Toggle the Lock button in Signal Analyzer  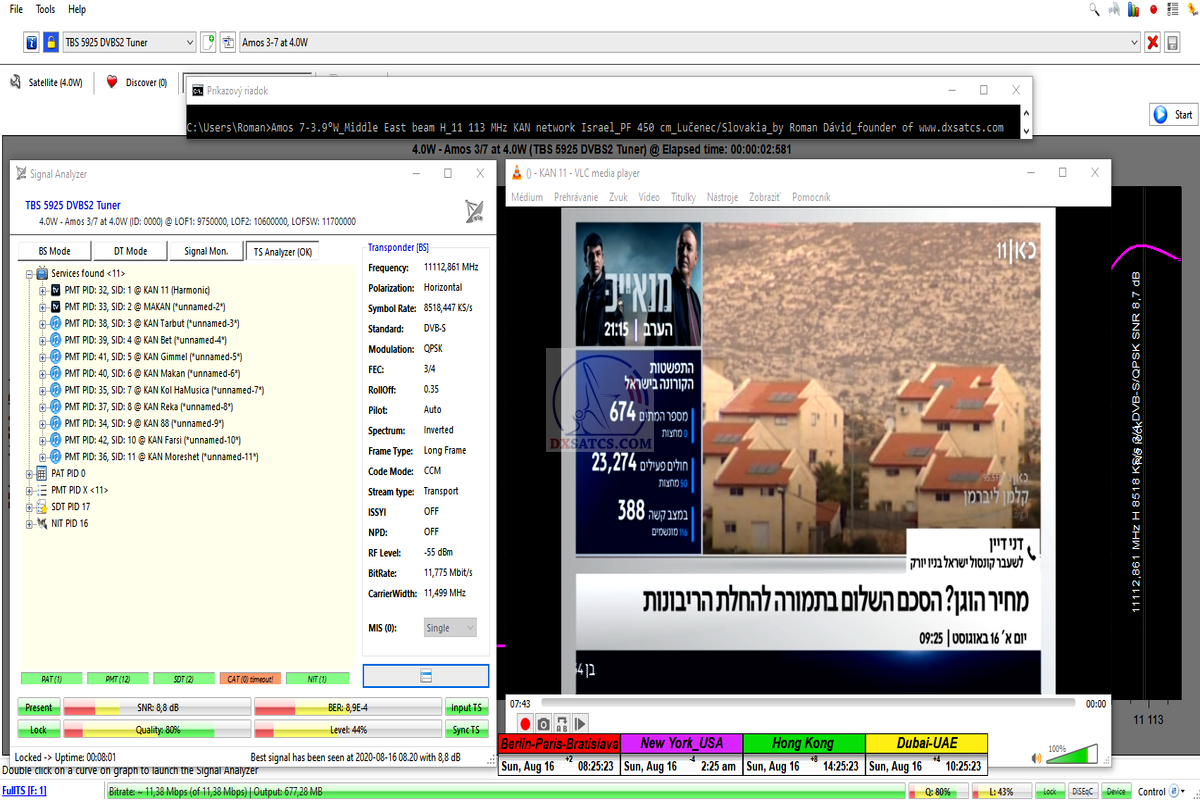click(39, 730)
